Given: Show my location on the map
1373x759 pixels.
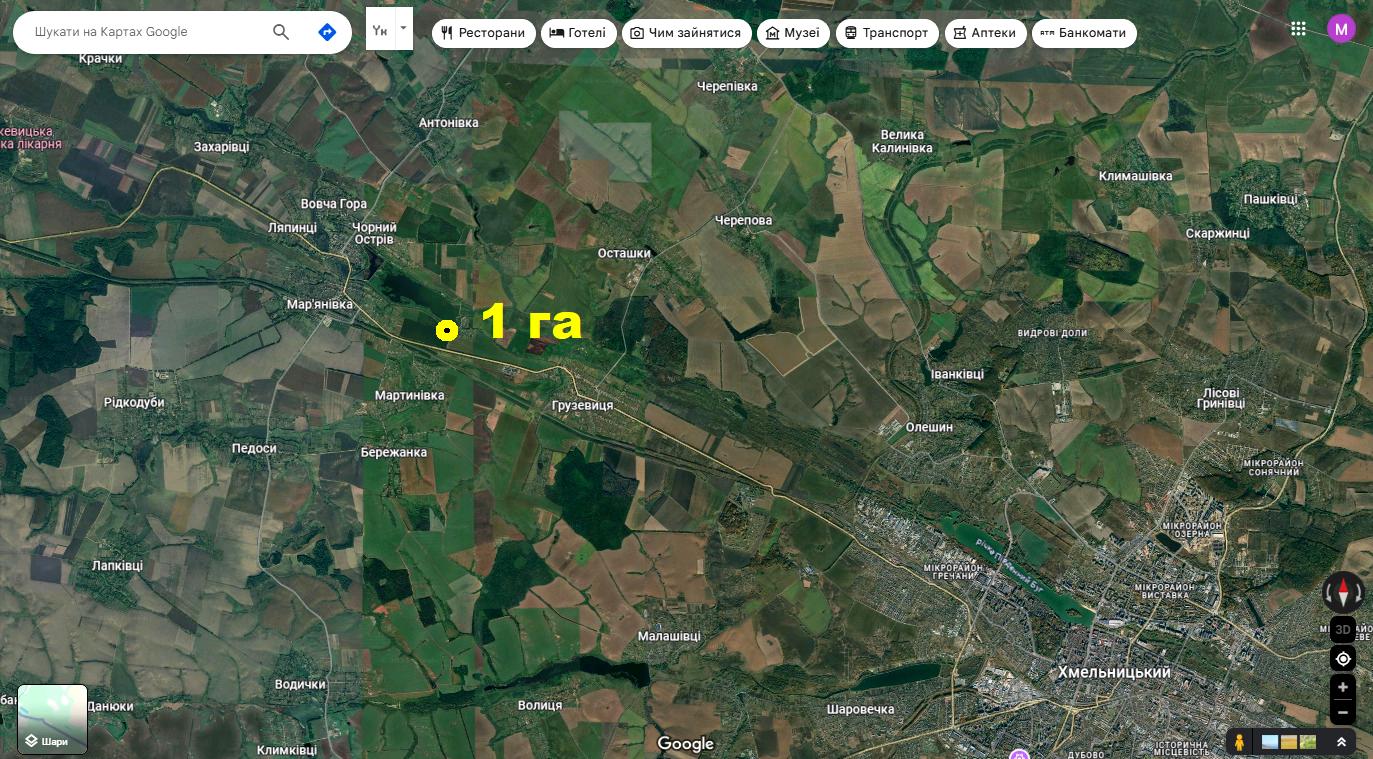Looking at the screenshot, I should pos(1343,659).
